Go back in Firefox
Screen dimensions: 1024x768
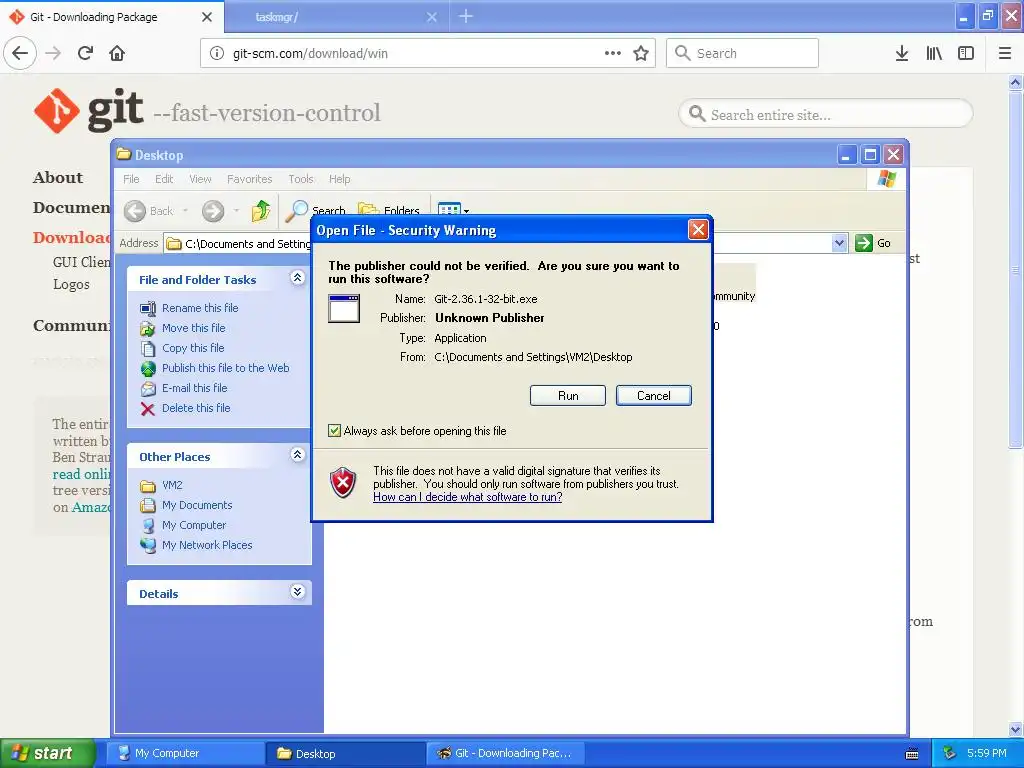[20, 53]
